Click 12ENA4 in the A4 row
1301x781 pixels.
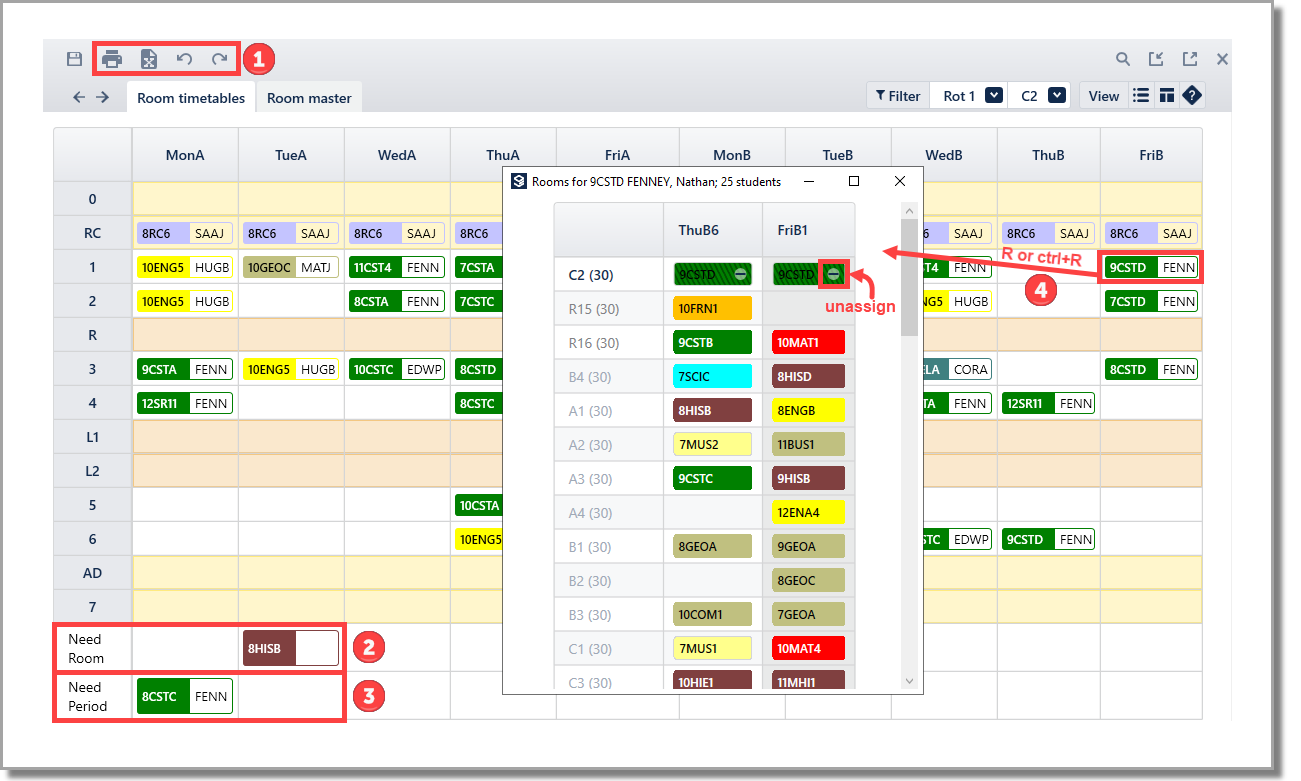point(809,513)
